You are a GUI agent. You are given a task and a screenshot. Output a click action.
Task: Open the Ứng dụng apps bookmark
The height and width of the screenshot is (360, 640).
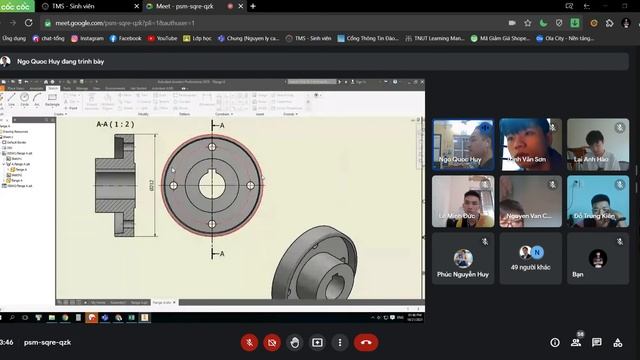point(13,38)
